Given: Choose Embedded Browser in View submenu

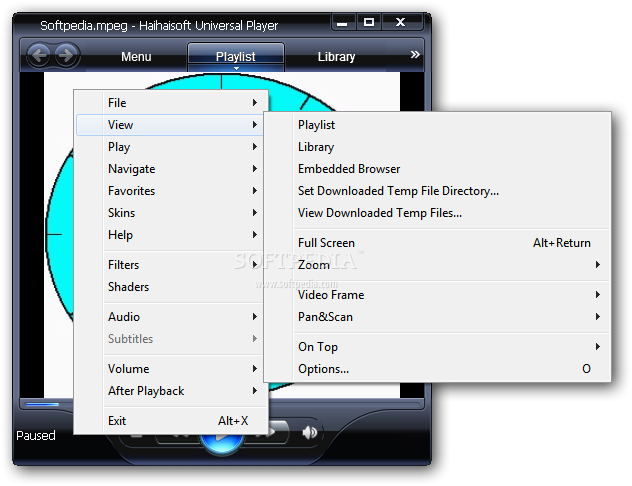Looking at the screenshot, I should point(437,169).
